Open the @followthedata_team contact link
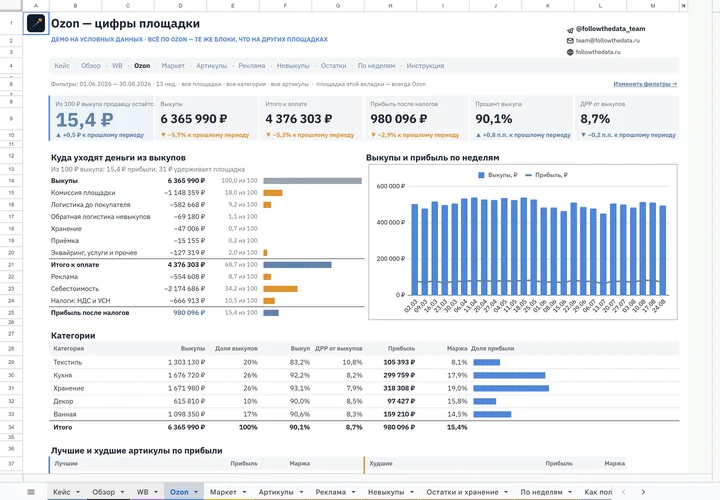The width and height of the screenshot is (720, 500). click(x=610, y=29)
